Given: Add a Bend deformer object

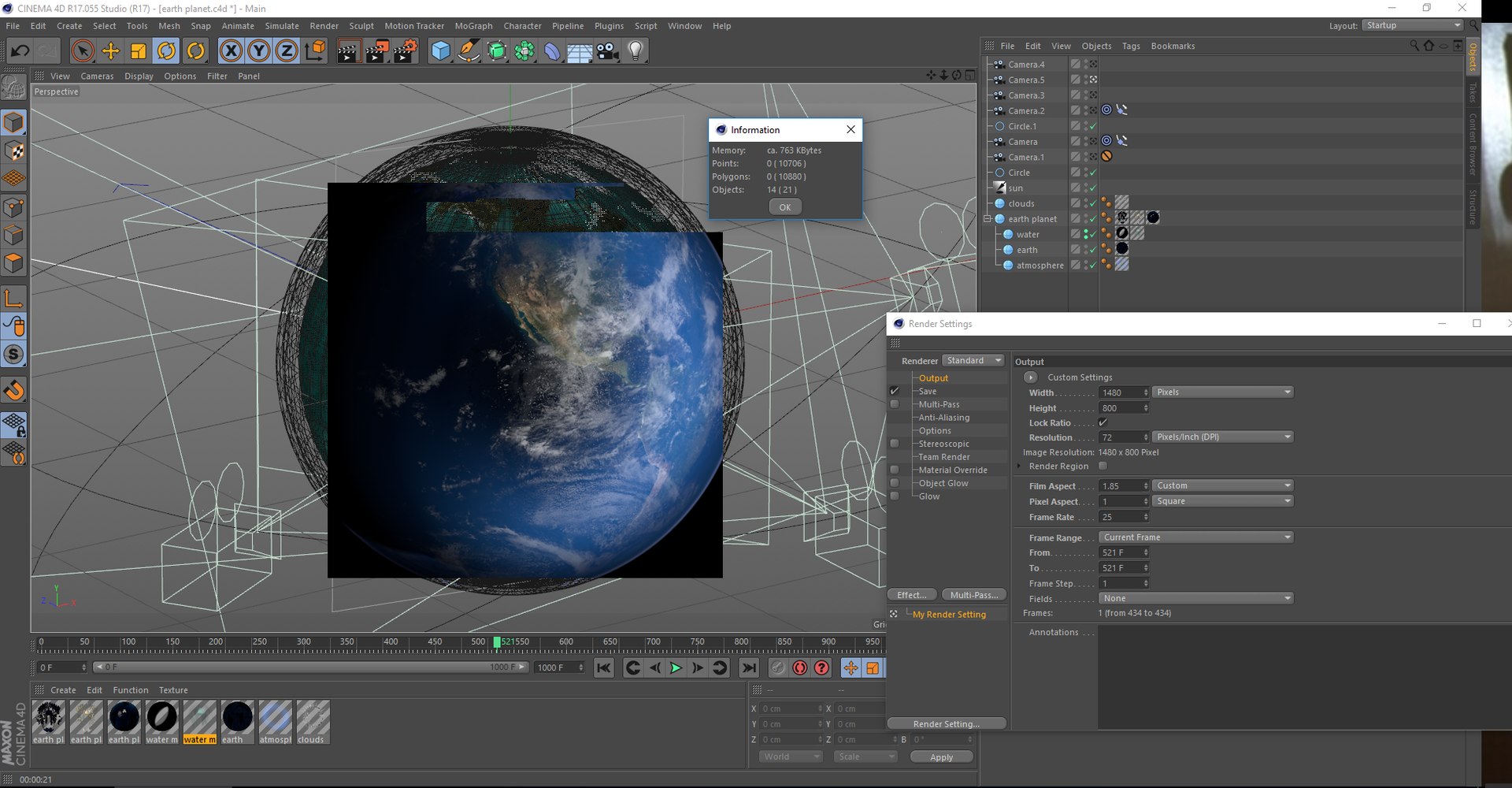Looking at the screenshot, I should 552,51.
